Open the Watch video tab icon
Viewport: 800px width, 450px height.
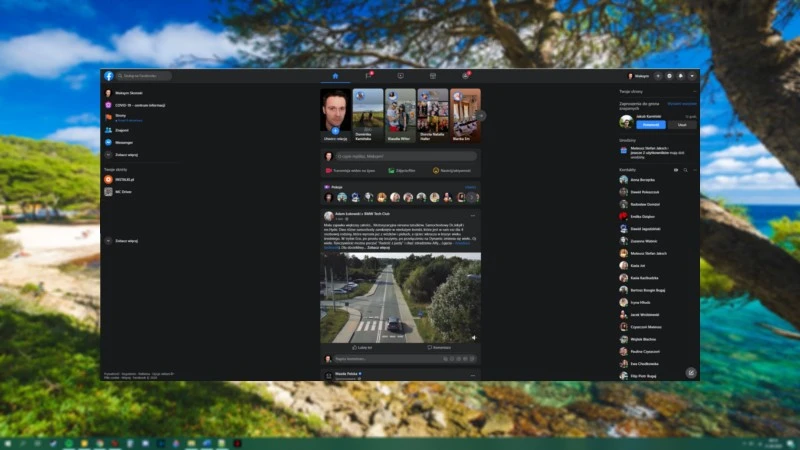pos(400,76)
